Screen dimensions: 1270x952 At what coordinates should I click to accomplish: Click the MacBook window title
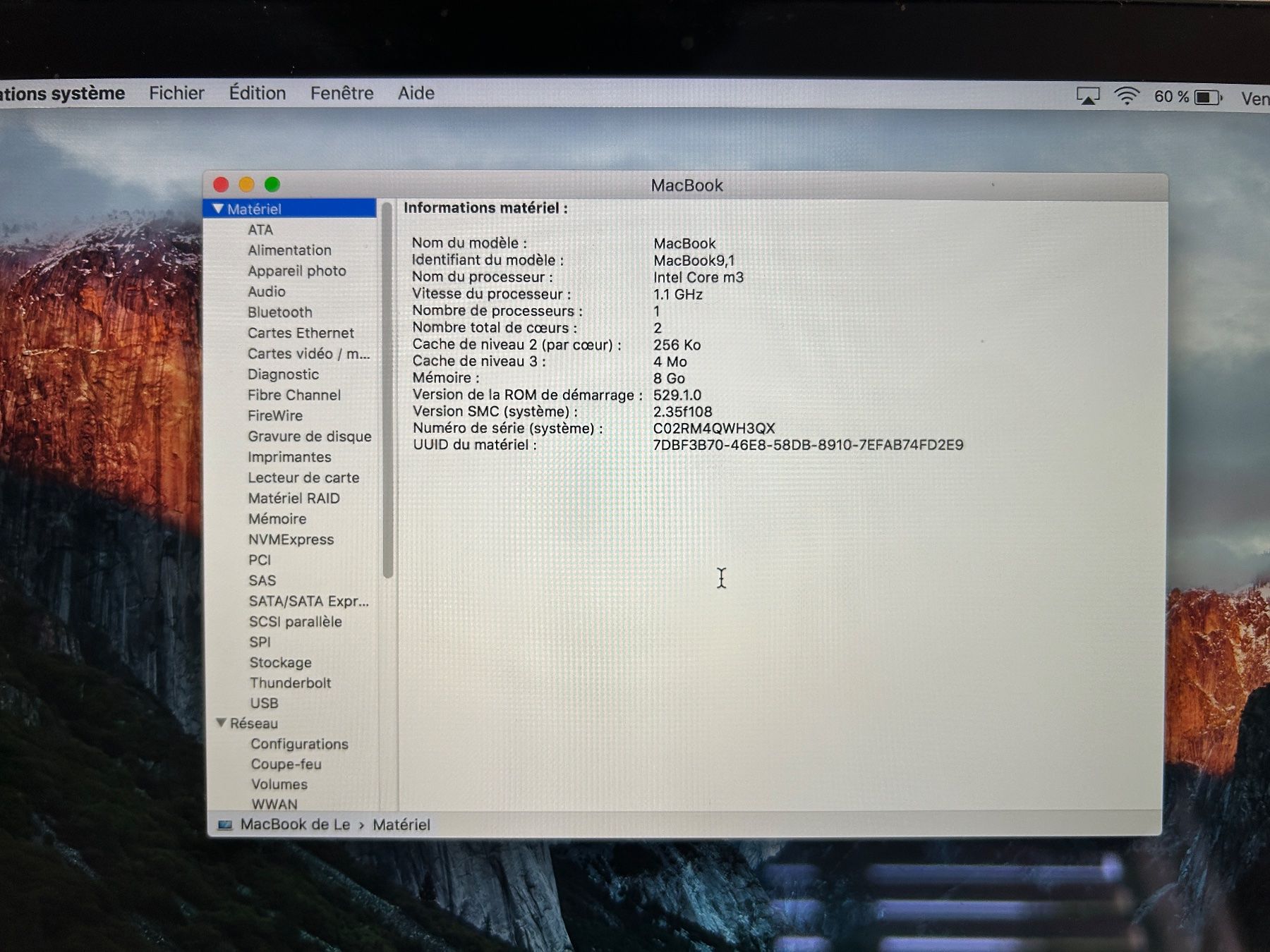coord(687,185)
